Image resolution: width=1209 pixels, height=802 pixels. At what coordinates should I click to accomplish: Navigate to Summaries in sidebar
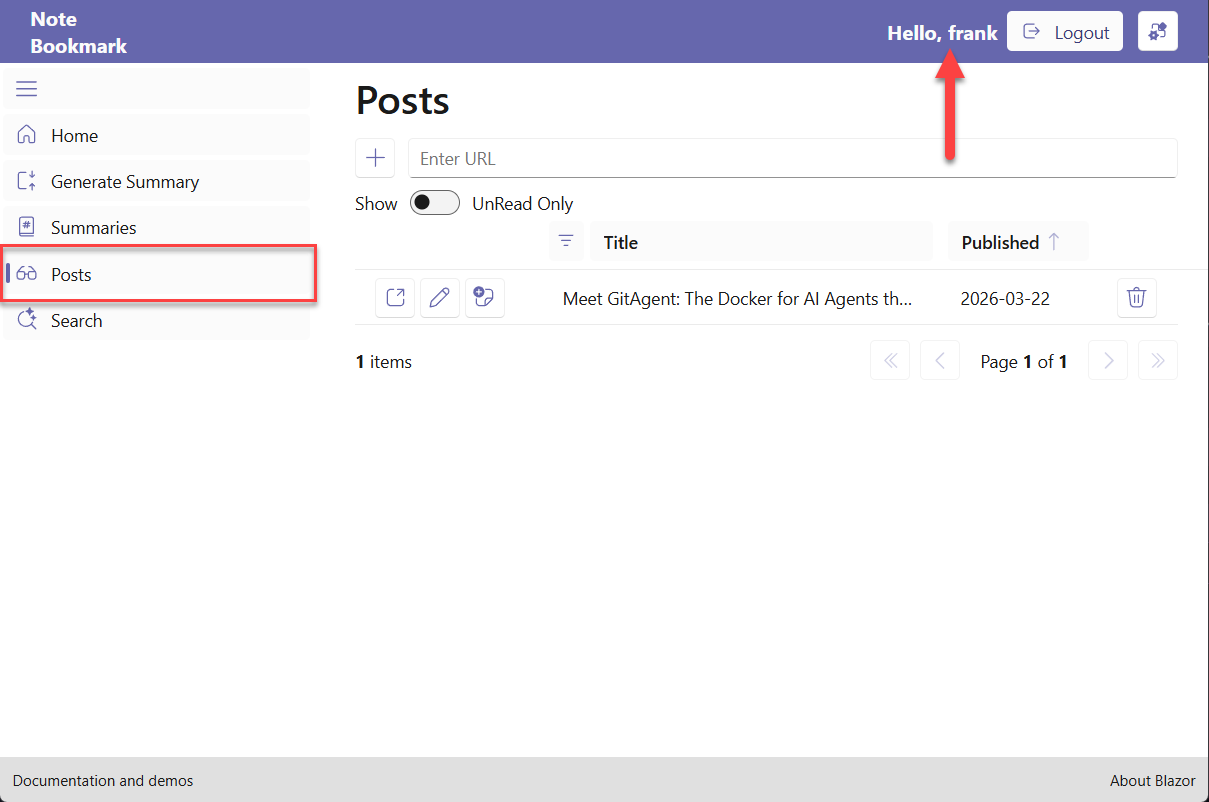tap(93, 228)
